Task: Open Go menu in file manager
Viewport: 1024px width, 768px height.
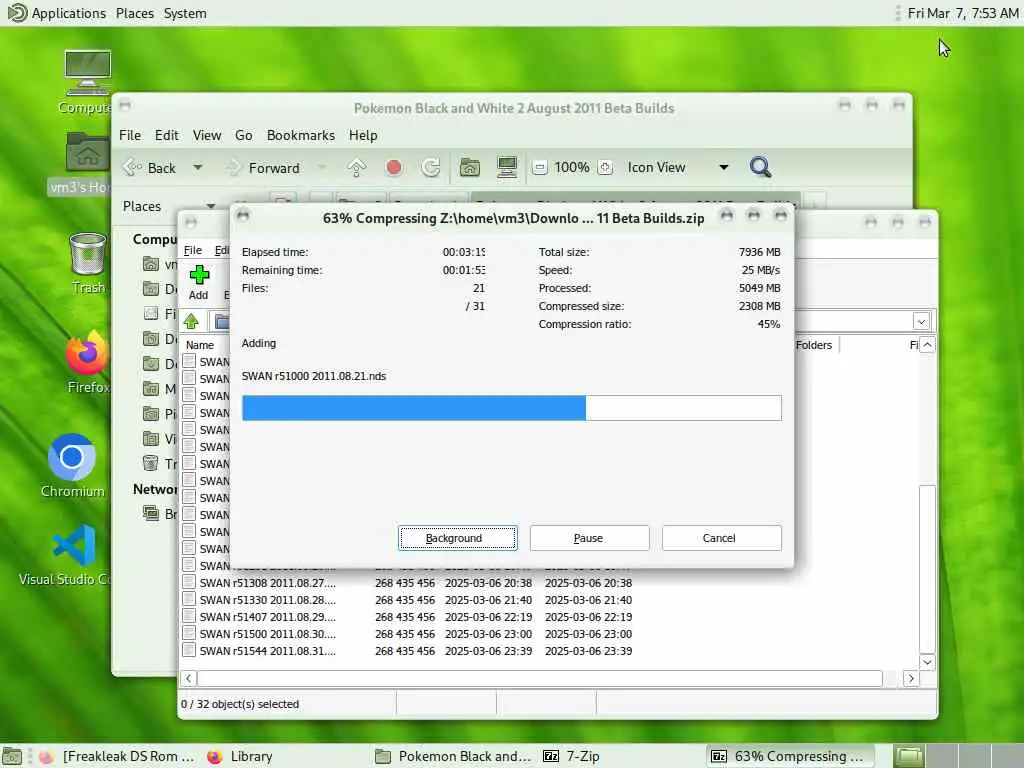Action: 244,135
